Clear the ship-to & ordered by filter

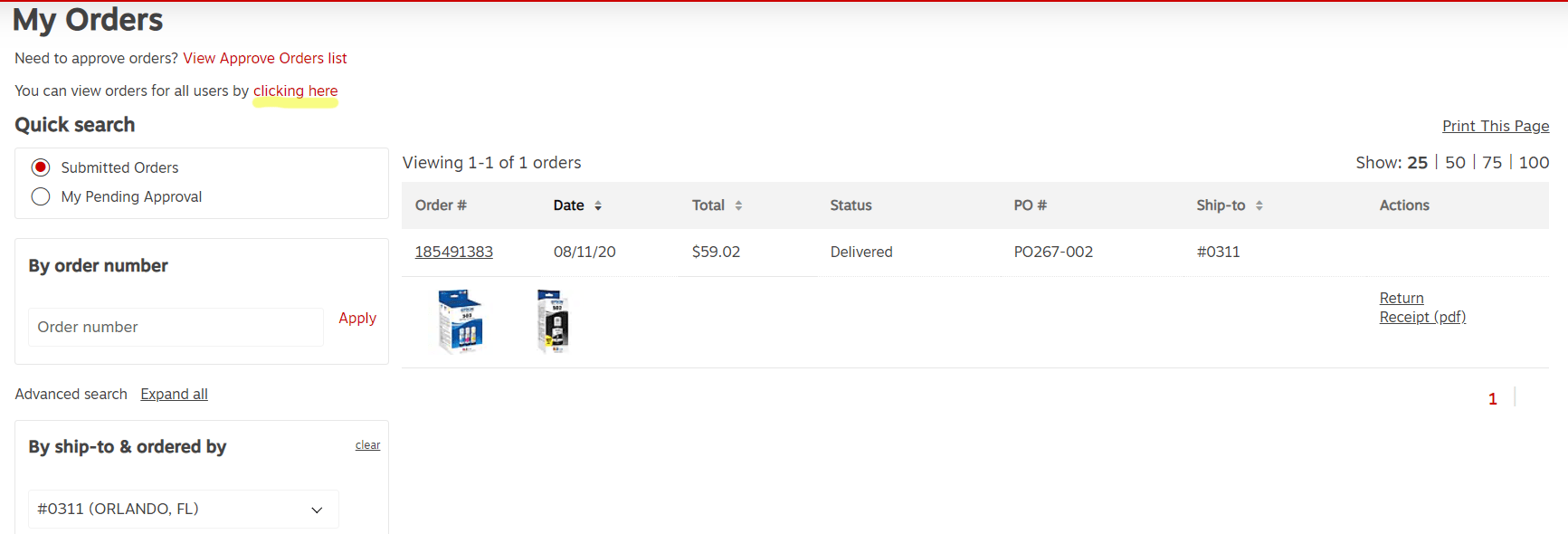367,444
